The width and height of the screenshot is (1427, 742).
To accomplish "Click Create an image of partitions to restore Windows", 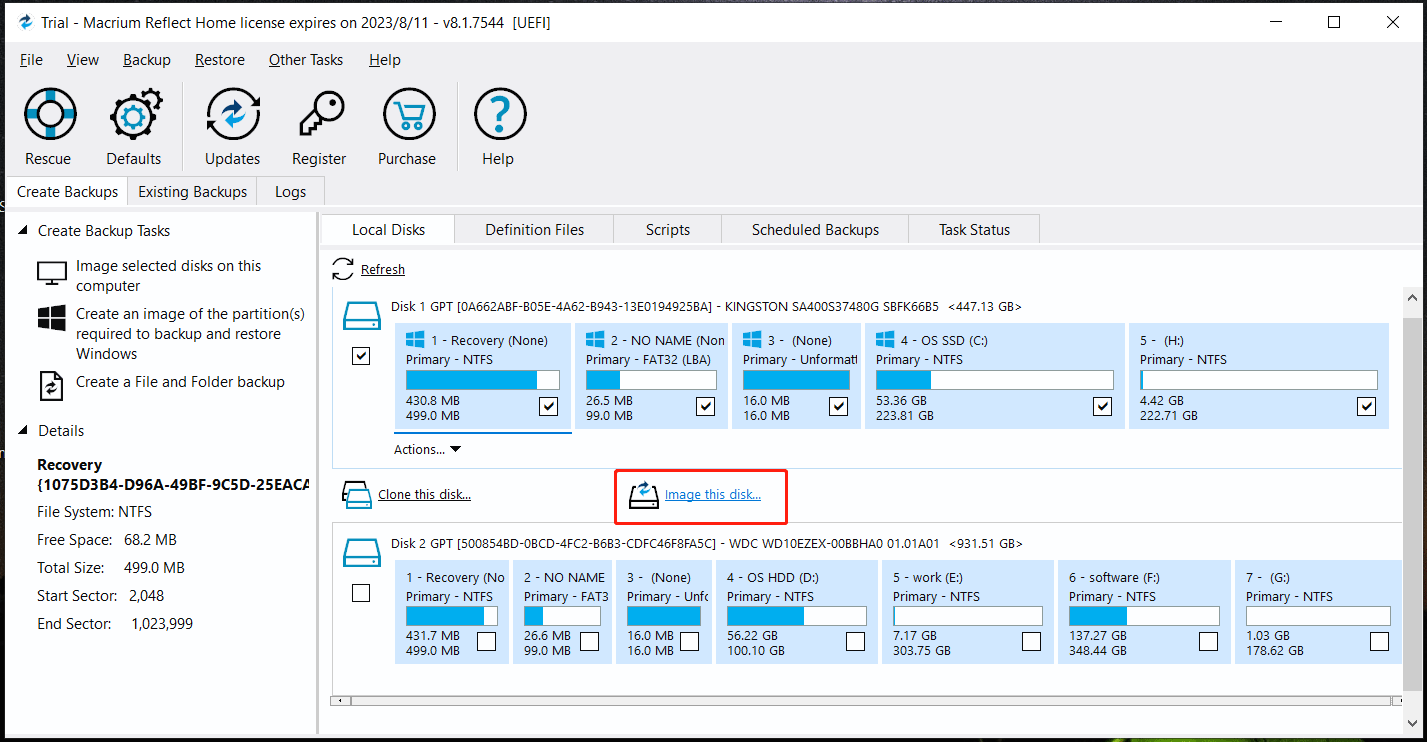I will pos(191,334).
